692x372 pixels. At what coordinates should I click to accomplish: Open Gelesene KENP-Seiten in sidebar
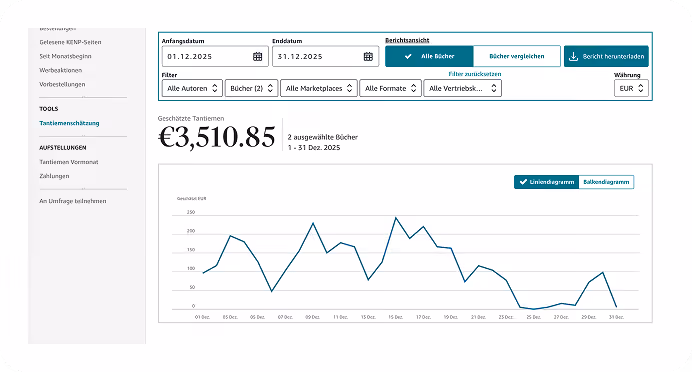pyautogui.click(x=70, y=42)
